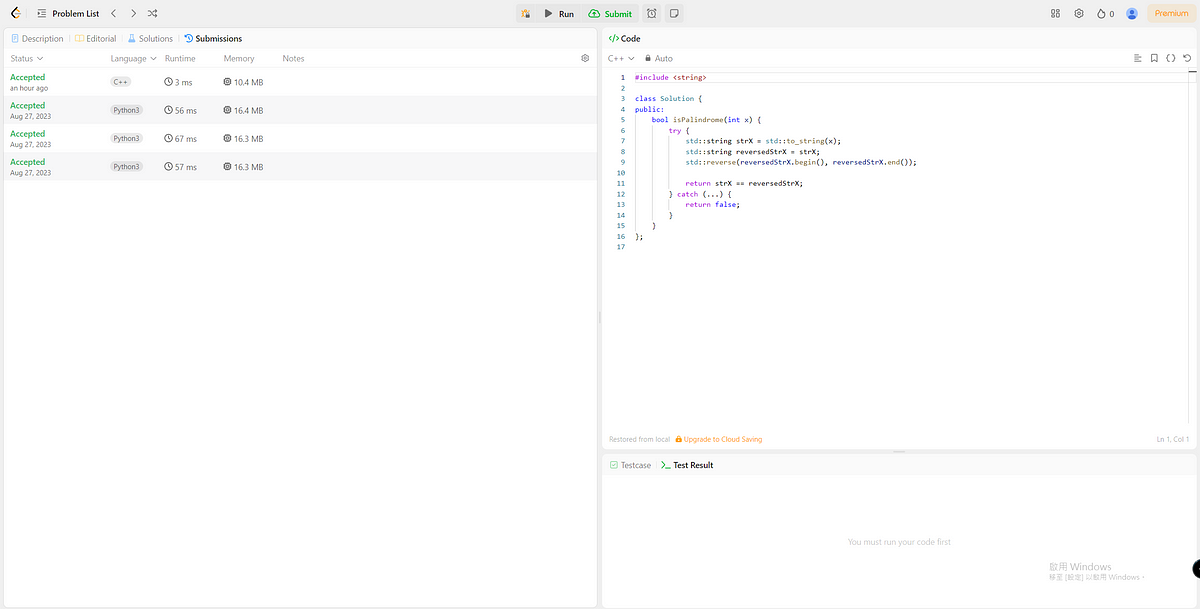Click the Ln 1, Col 1 status
The image size is (1200, 609).
coord(1172,440)
